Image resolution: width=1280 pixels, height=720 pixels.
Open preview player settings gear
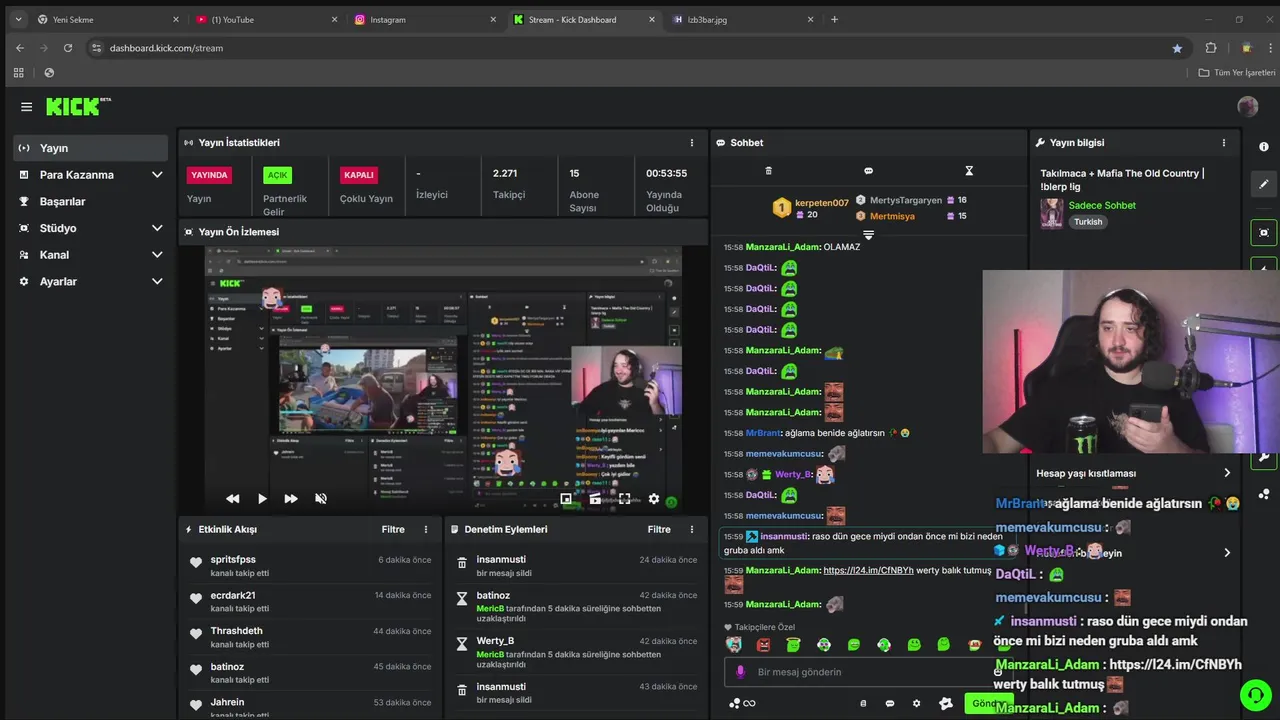point(654,499)
